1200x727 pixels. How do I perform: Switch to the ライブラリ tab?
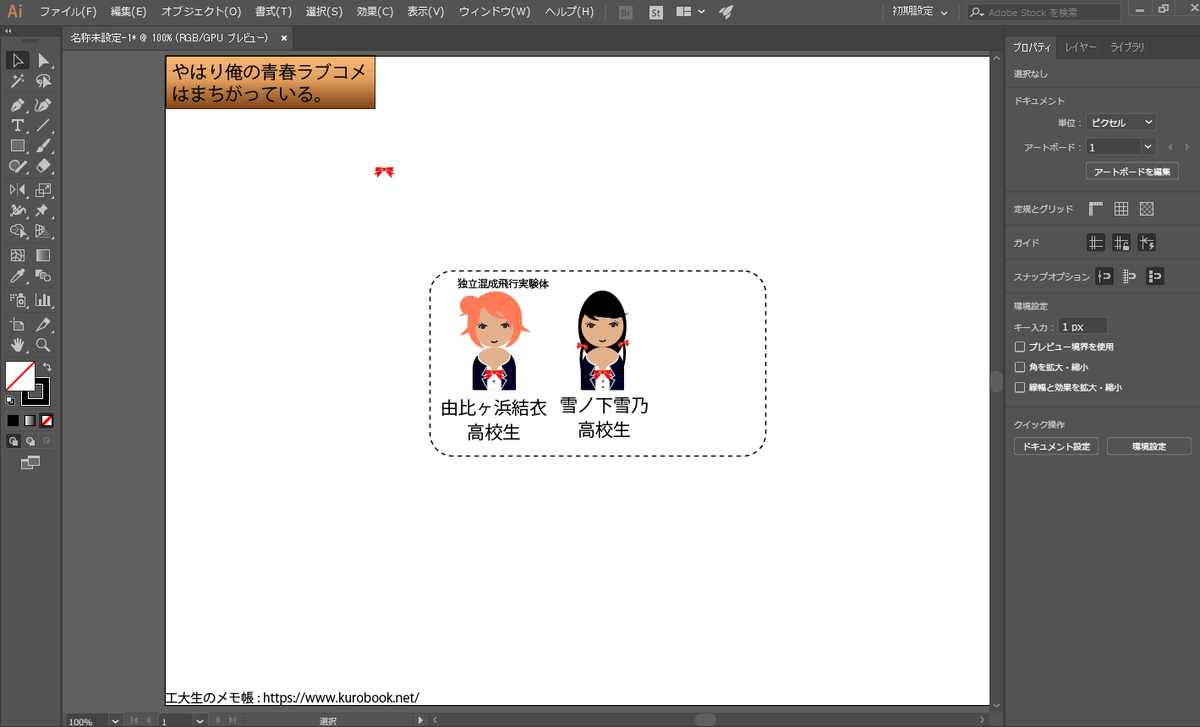[x=1127, y=47]
